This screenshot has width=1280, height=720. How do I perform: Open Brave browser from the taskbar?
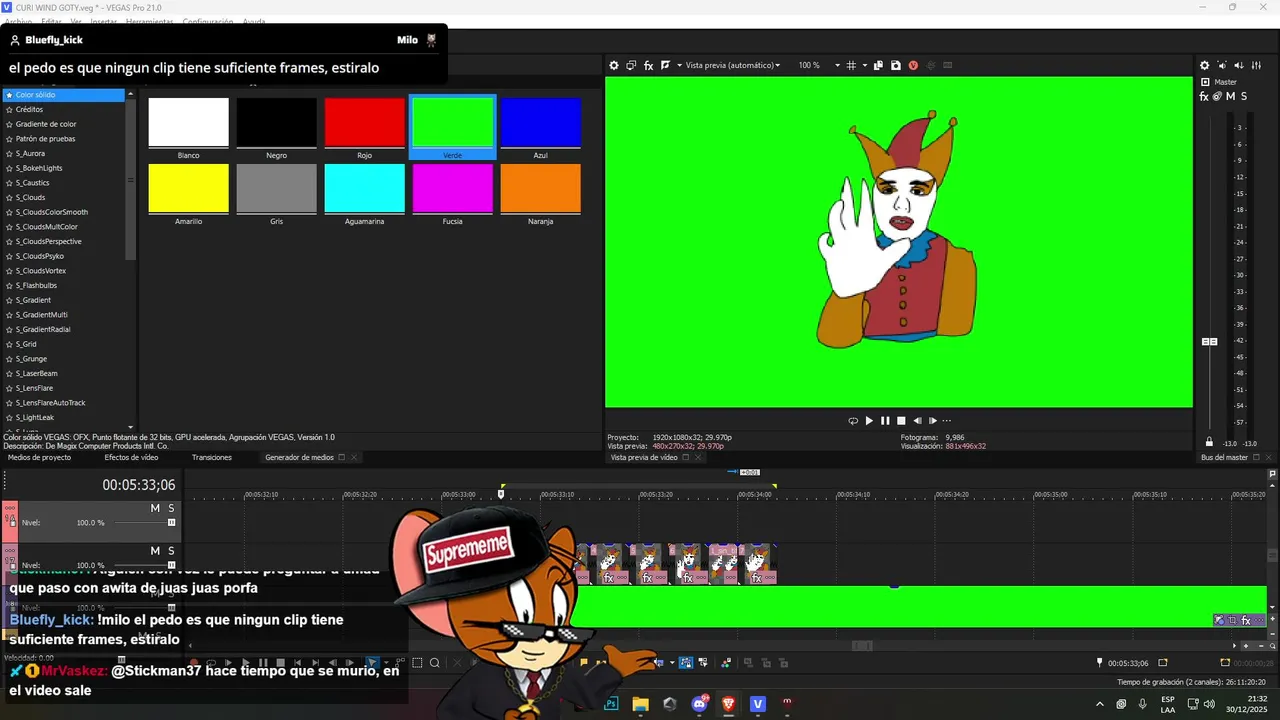coord(728,704)
